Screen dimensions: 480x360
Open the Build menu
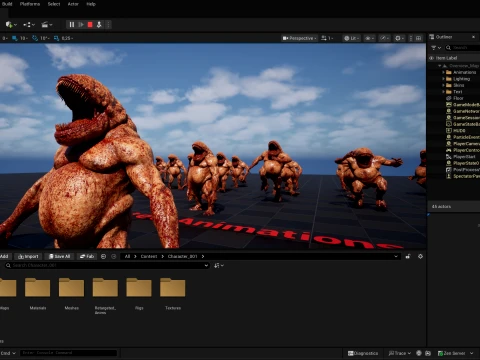click(7, 4)
